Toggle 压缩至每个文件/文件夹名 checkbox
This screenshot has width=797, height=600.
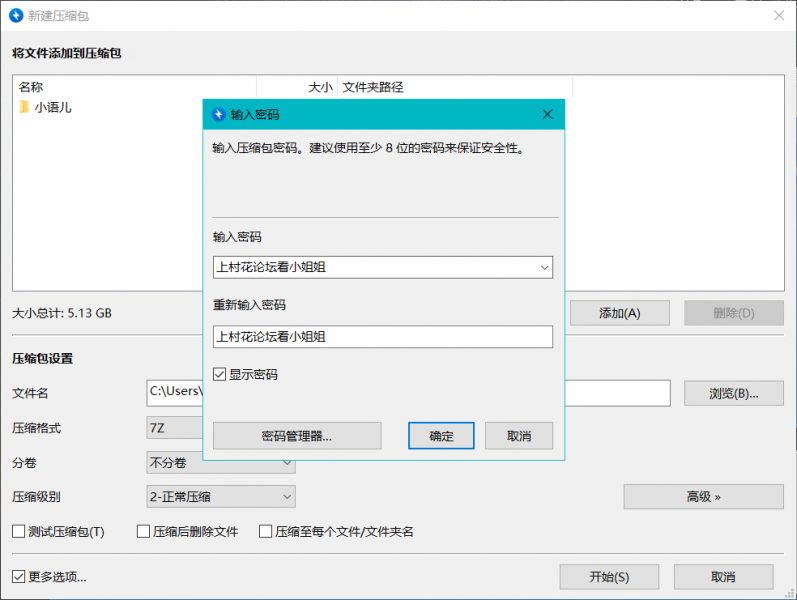pyautogui.click(x=266, y=532)
